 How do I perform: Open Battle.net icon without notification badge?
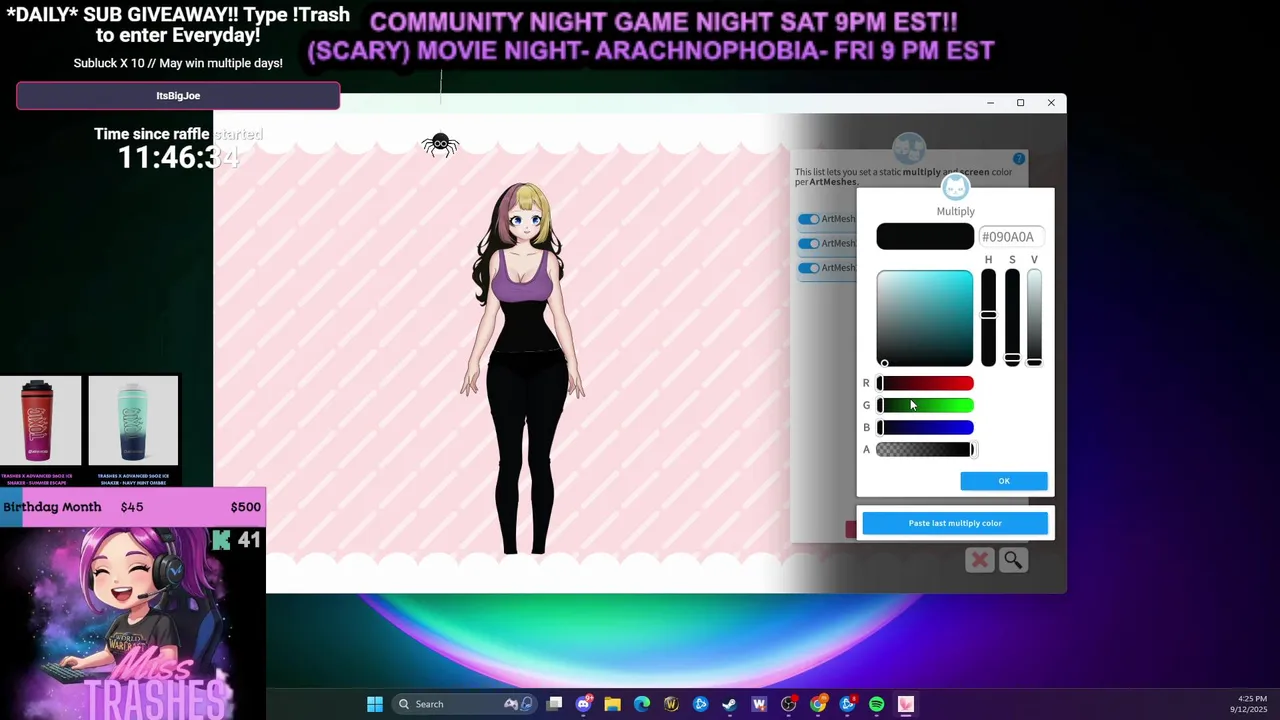(701, 704)
